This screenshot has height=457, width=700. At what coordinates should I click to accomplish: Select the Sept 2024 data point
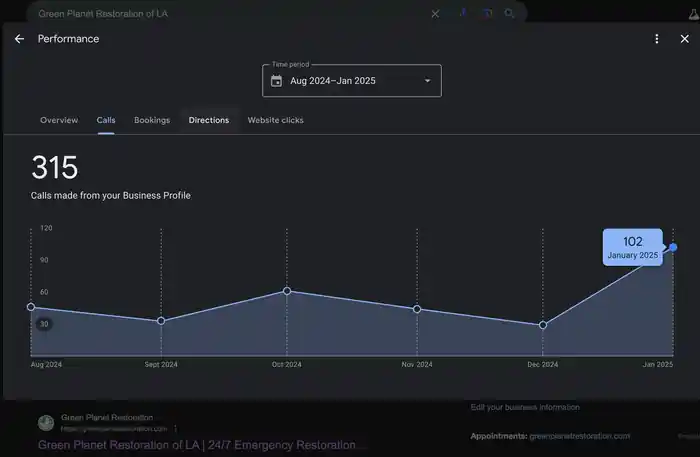tap(161, 321)
